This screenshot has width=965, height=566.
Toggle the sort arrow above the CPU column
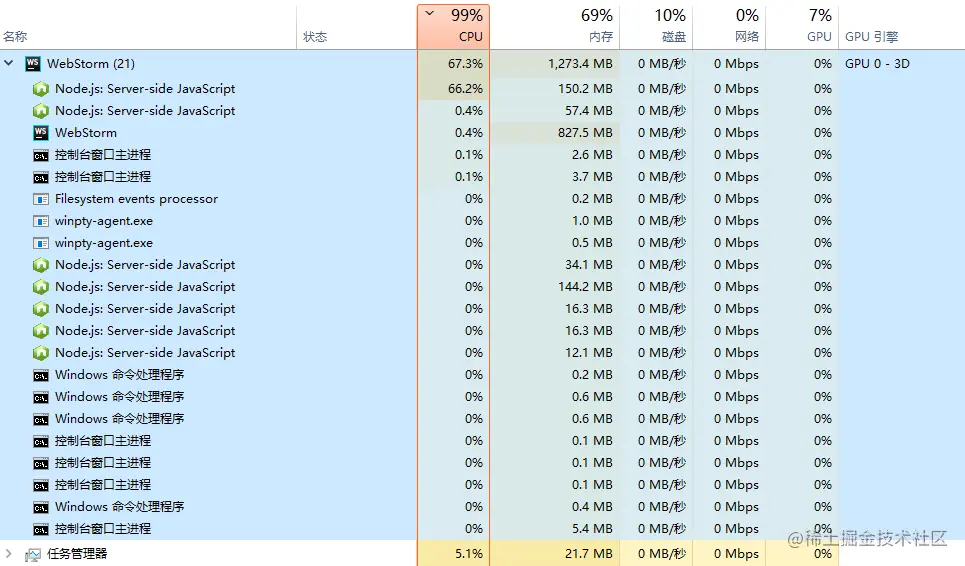tap(430, 13)
